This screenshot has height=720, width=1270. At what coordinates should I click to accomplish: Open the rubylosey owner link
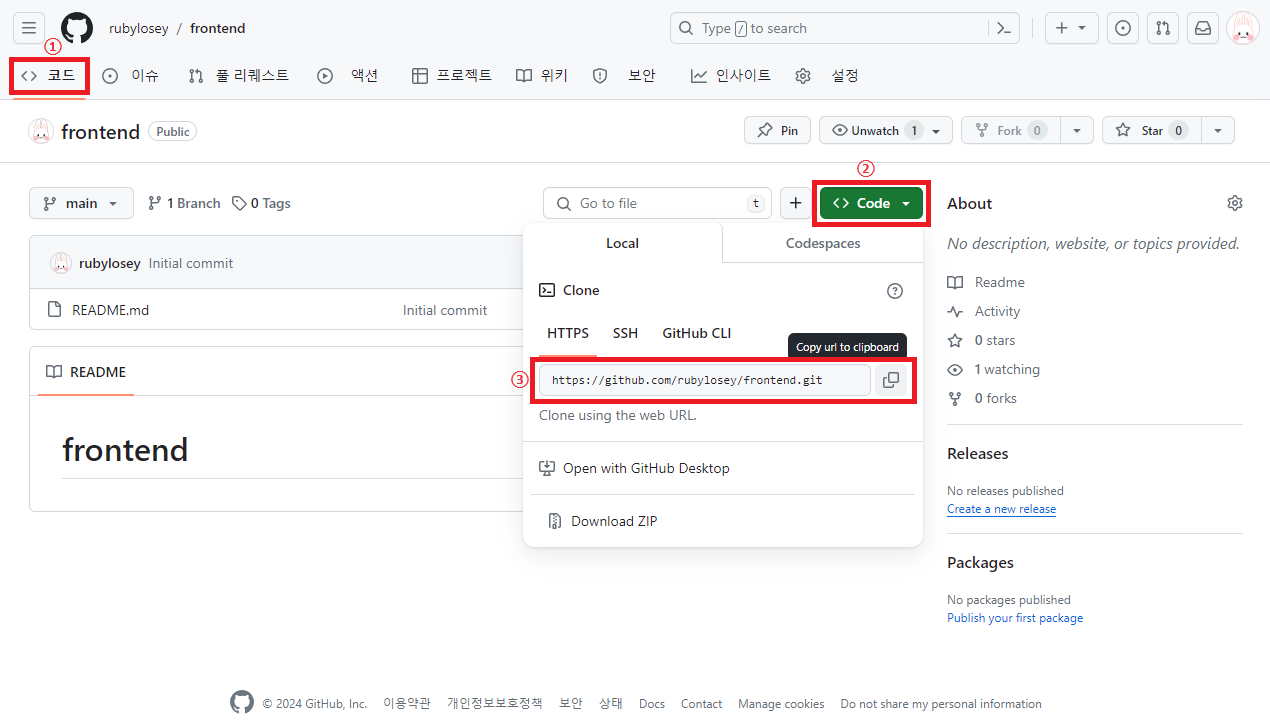[x=138, y=28]
